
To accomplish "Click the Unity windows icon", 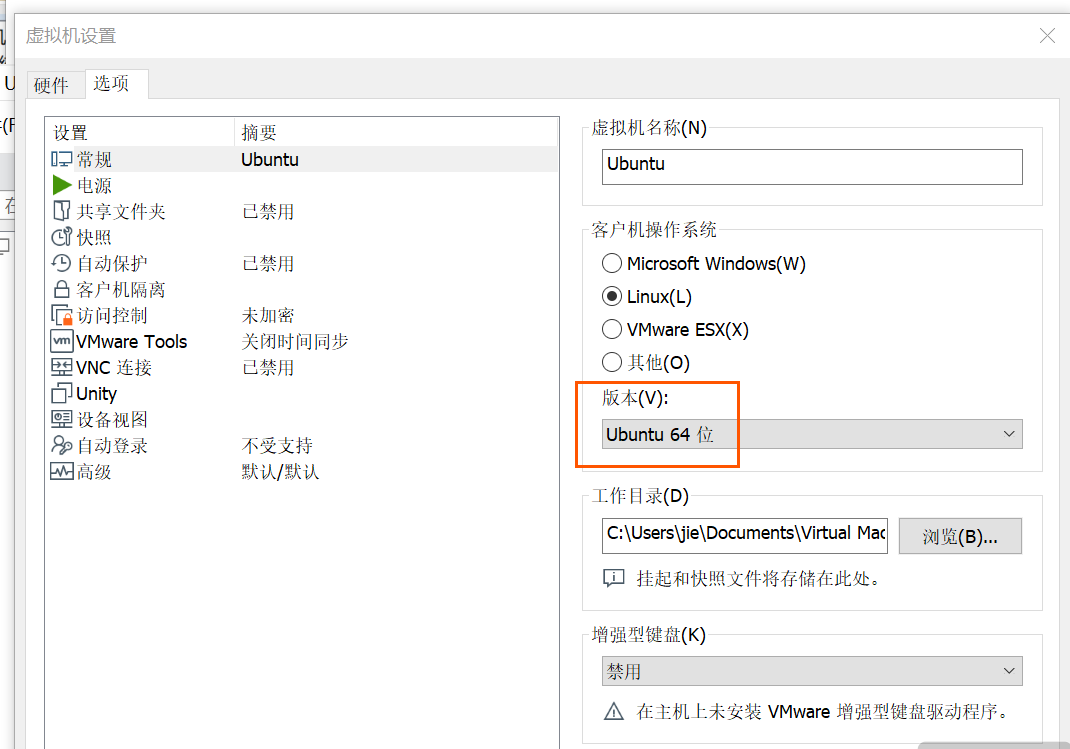I will [61, 394].
